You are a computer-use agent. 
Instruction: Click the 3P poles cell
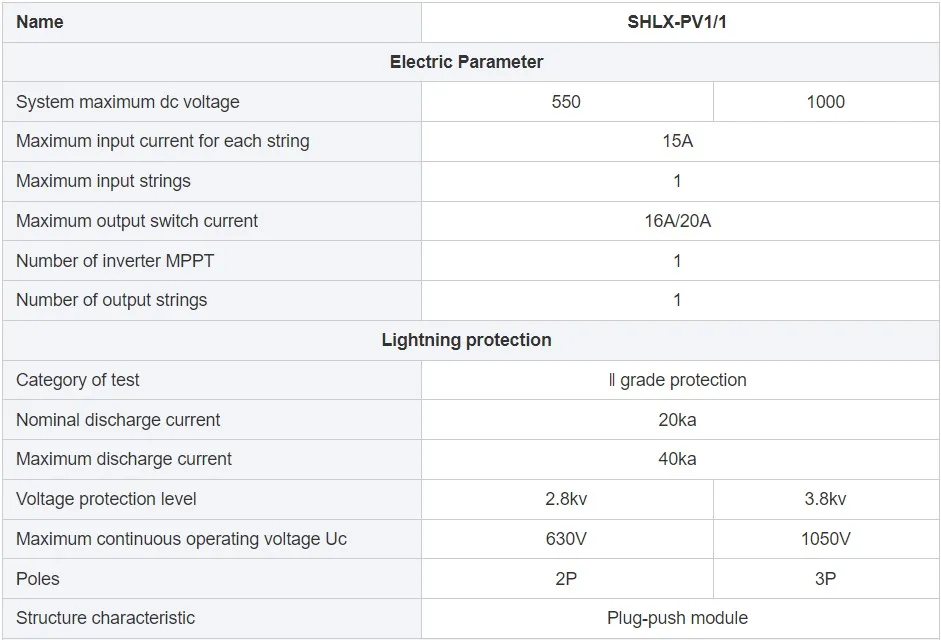pos(825,579)
